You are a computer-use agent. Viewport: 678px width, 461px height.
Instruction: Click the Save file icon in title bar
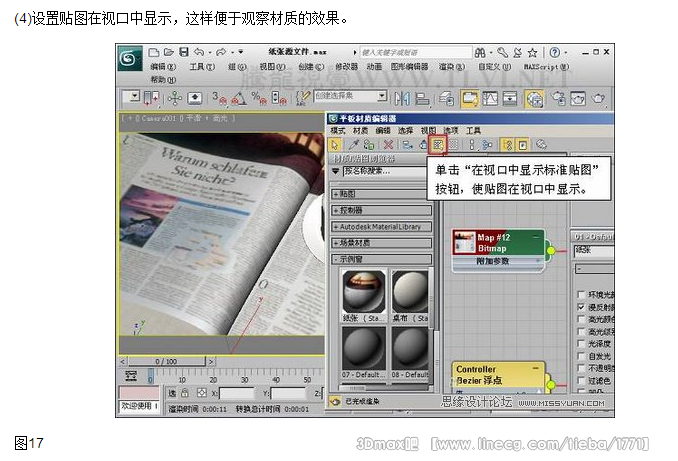[186, 50]
